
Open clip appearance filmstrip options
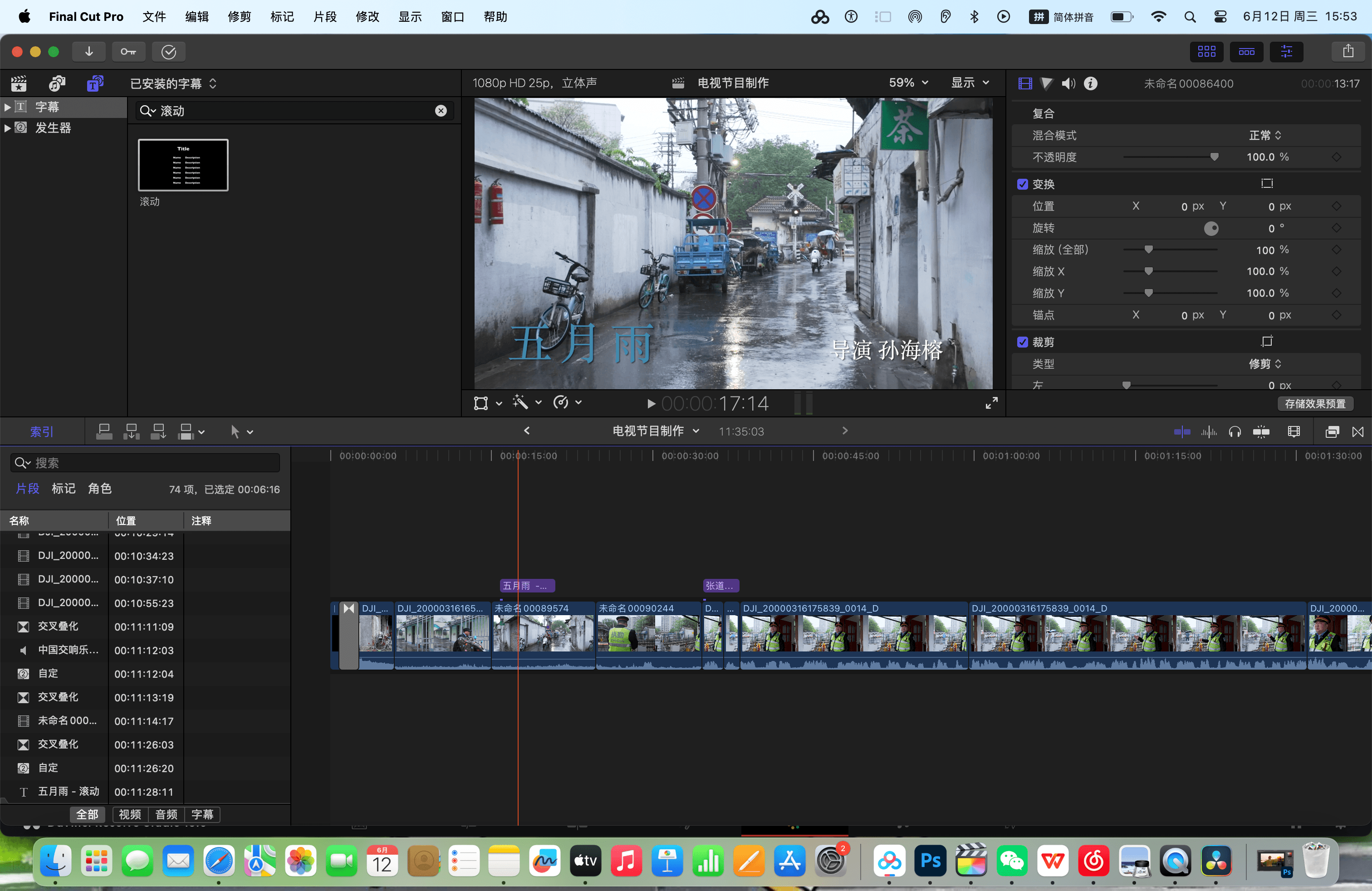pos(1294,432)
